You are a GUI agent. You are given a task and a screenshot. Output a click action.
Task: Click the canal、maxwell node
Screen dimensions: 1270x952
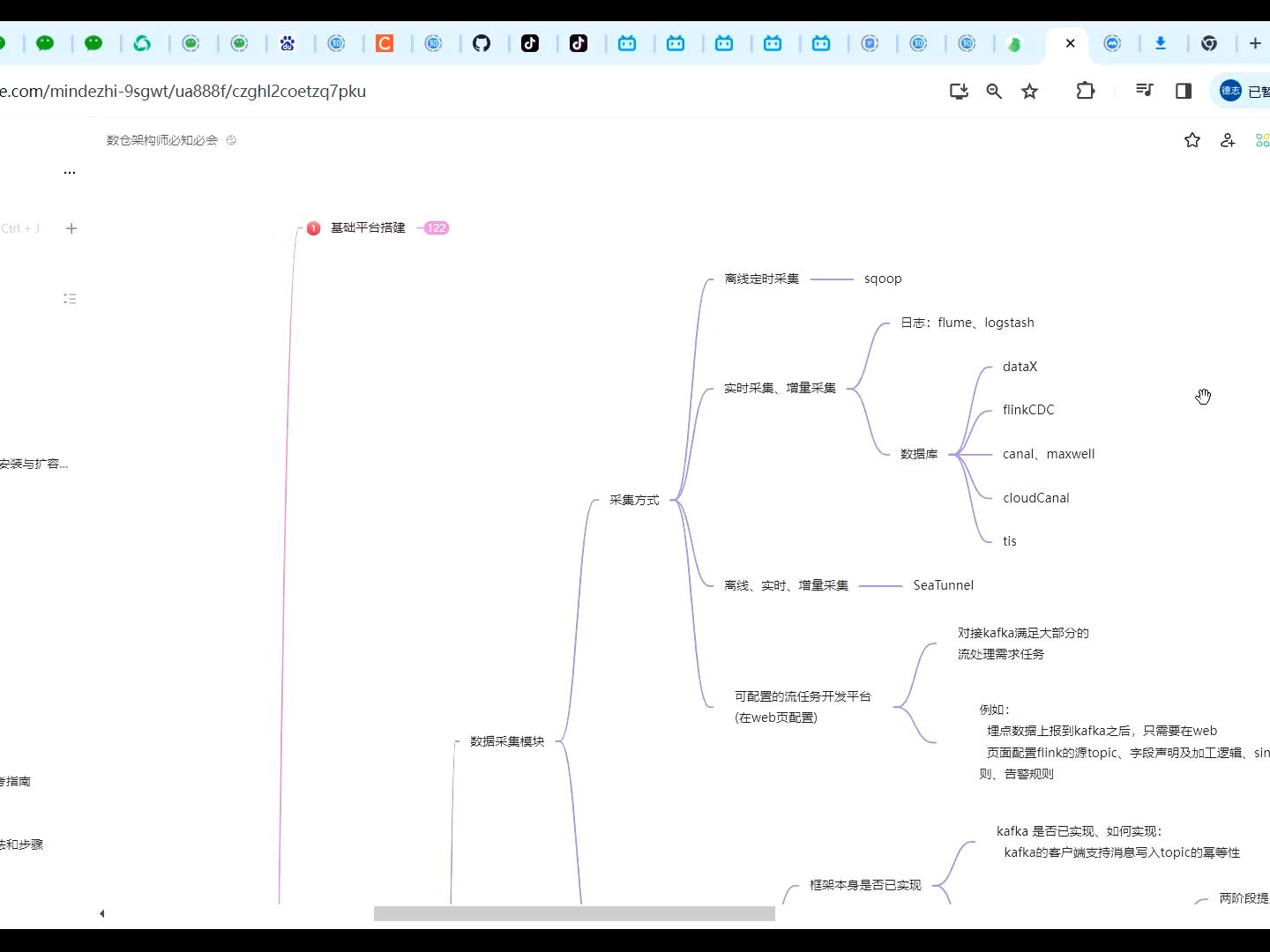point(1049,454)
